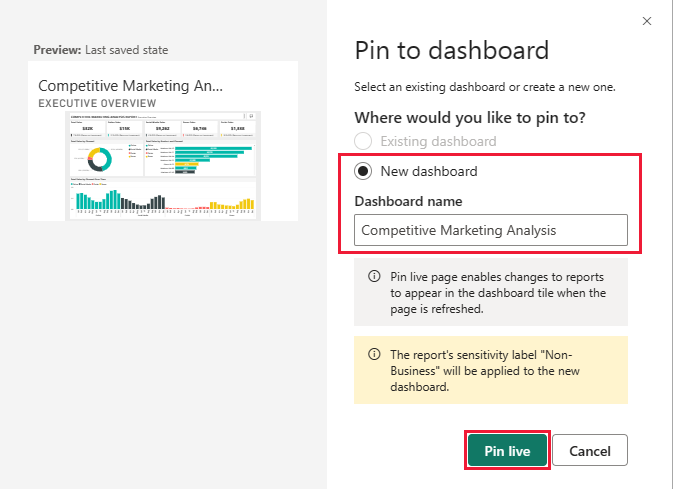673x489 pixels.
Task: Focus the Dashboard name text field
Action: click(491, 230)
